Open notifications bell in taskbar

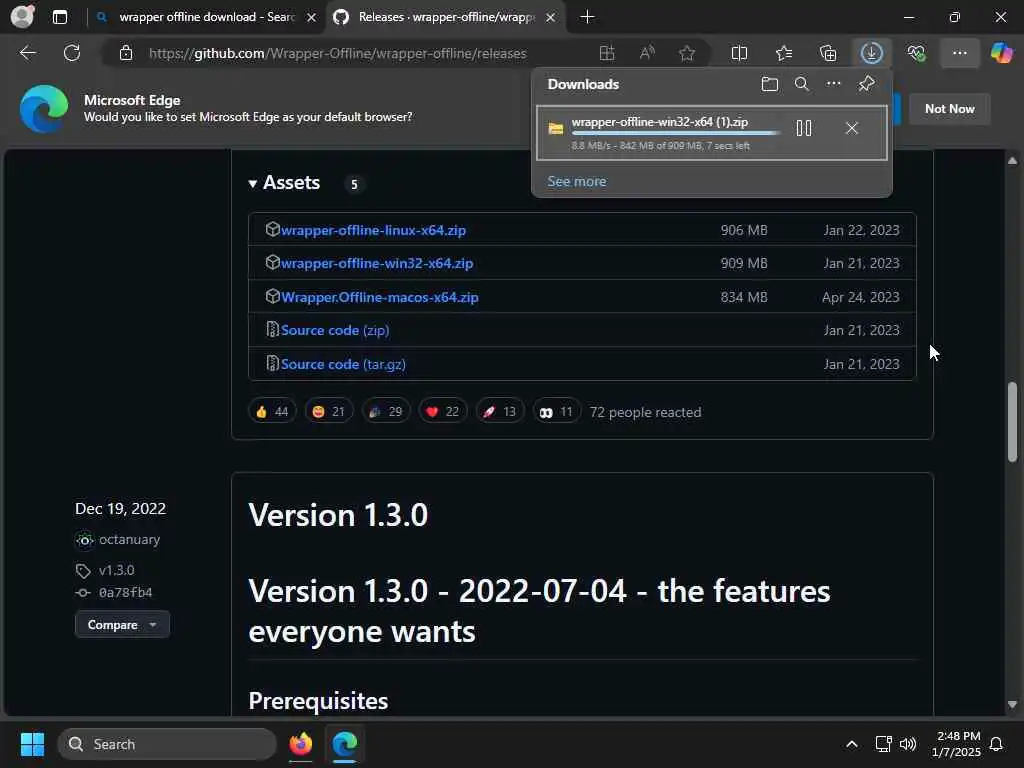(997, 744)
